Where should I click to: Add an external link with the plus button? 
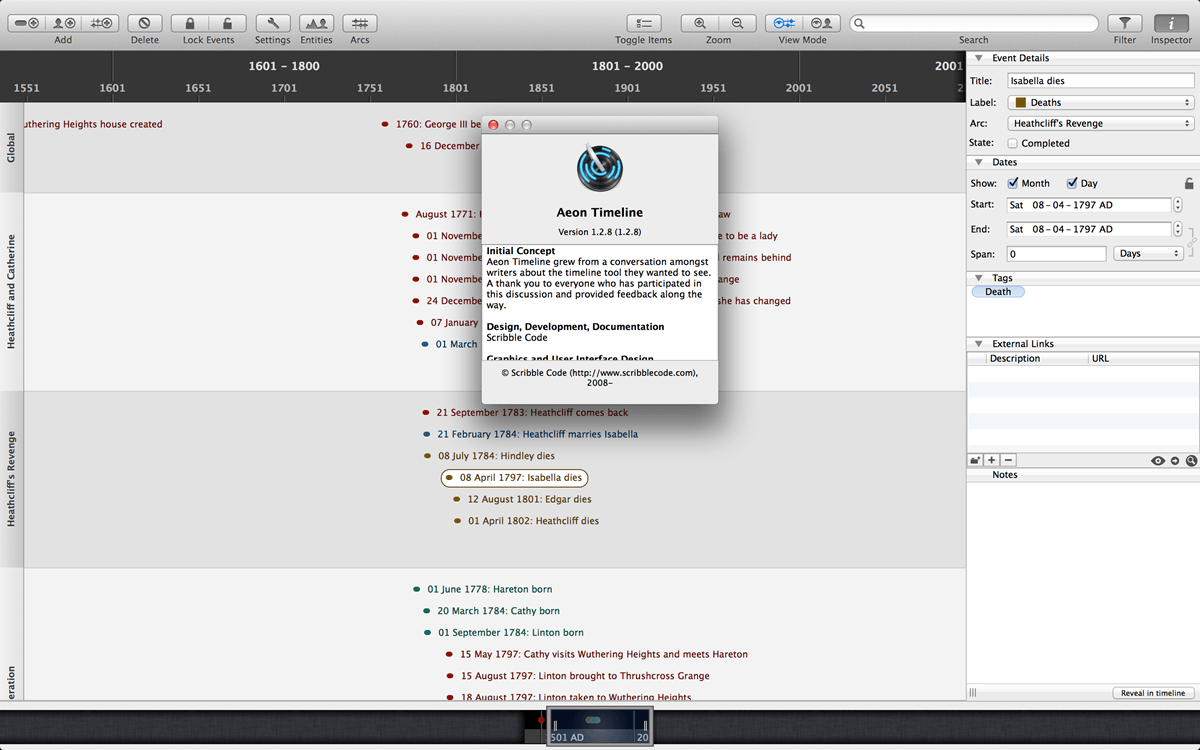click(991, 460)
